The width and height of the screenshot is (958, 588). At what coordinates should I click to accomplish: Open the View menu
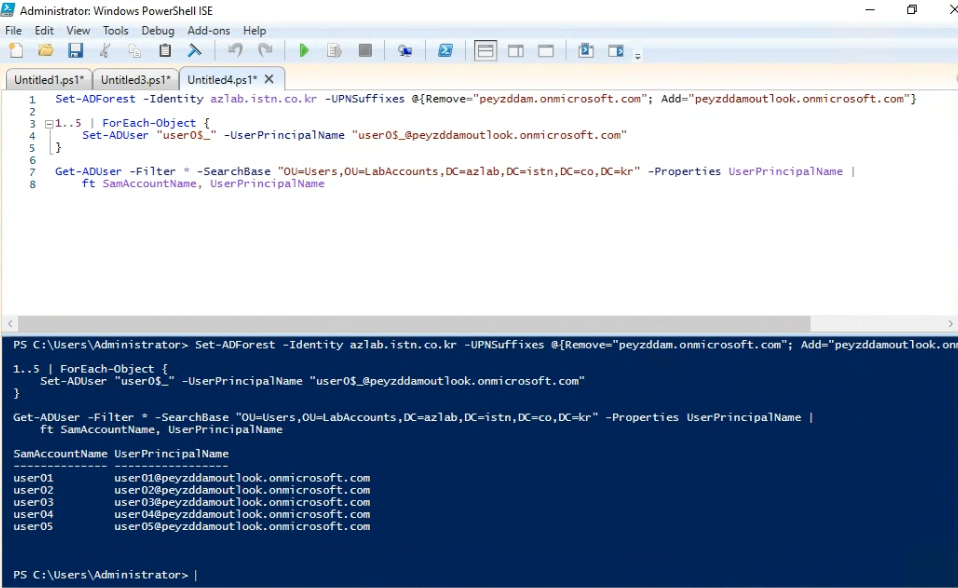pos(78,31)
